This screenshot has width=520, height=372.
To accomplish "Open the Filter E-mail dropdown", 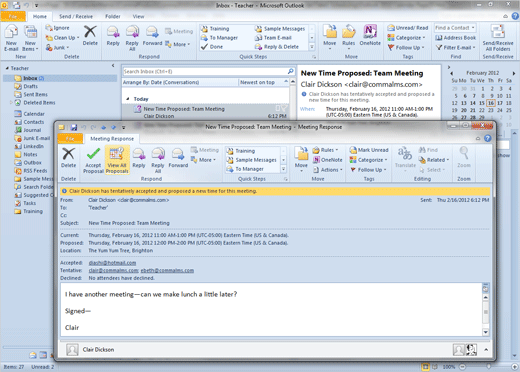I will (x=456, y=47).
